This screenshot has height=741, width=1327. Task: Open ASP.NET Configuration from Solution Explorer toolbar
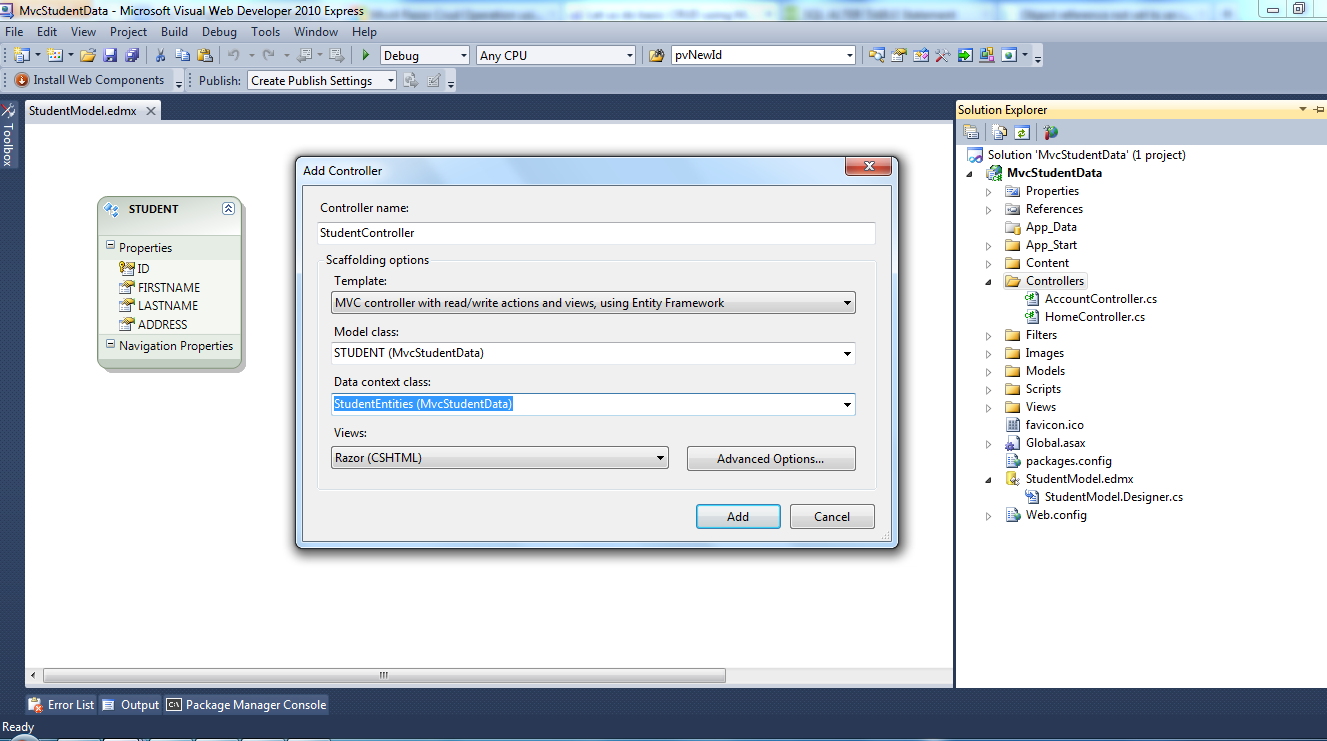click(x=1050, y=131)
